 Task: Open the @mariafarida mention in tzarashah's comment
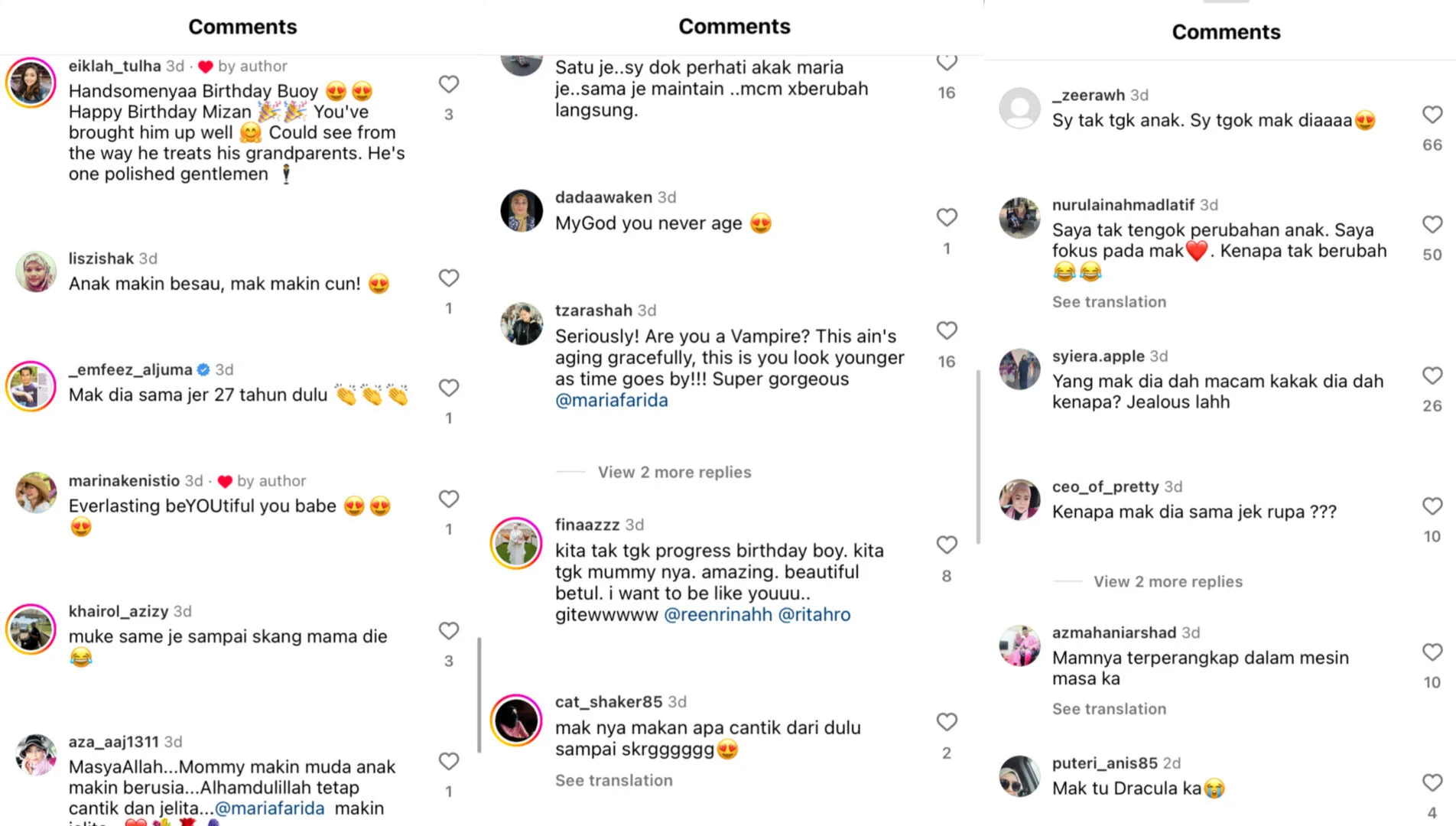(611, 401)
